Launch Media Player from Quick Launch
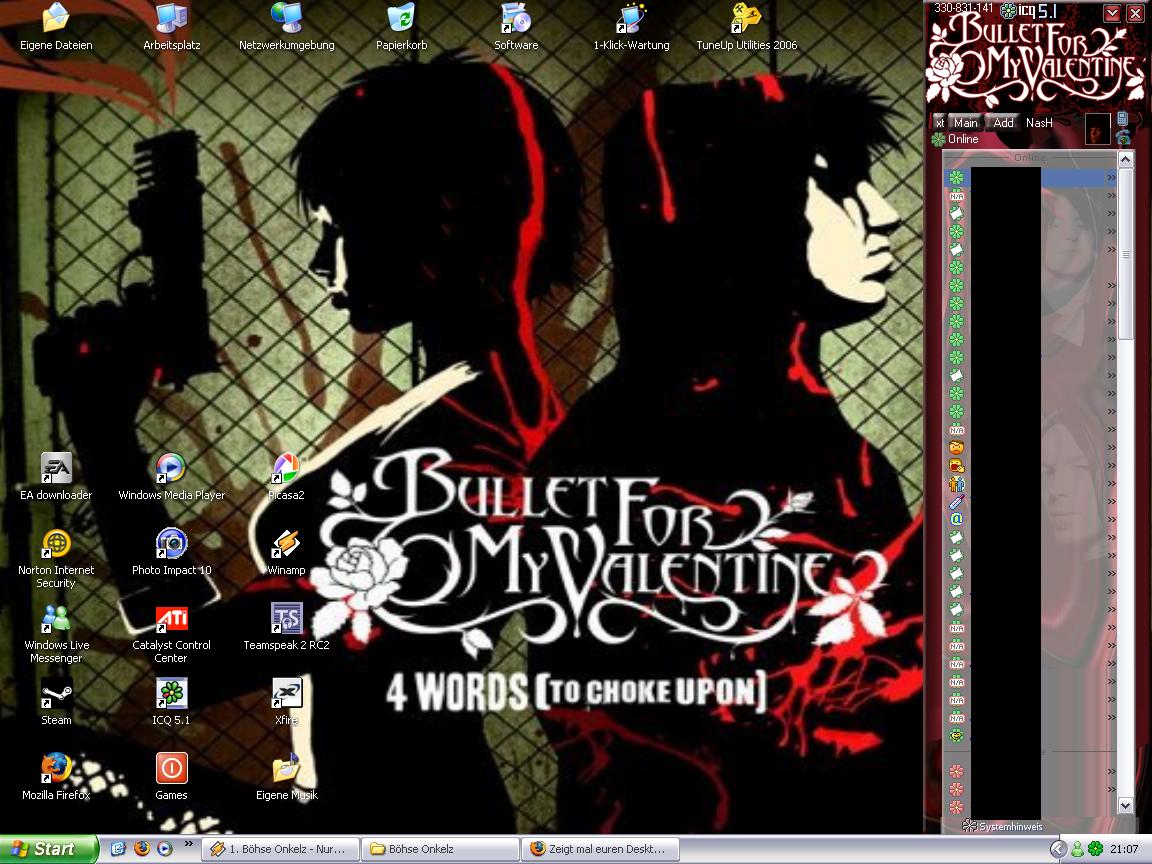The width and height of the screenshot is (1152, 864). click(165, 849)
